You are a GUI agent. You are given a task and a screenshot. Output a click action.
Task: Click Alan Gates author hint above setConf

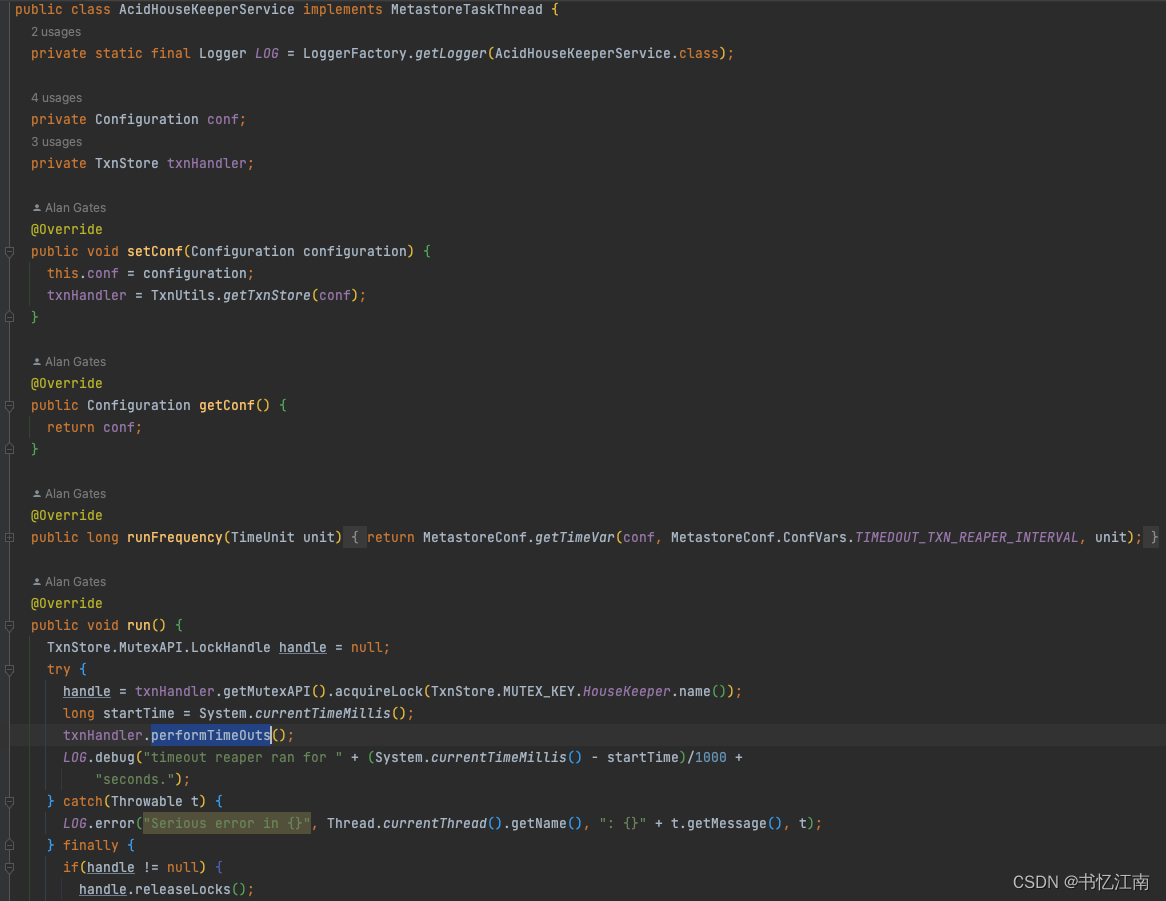coord(75,208)
